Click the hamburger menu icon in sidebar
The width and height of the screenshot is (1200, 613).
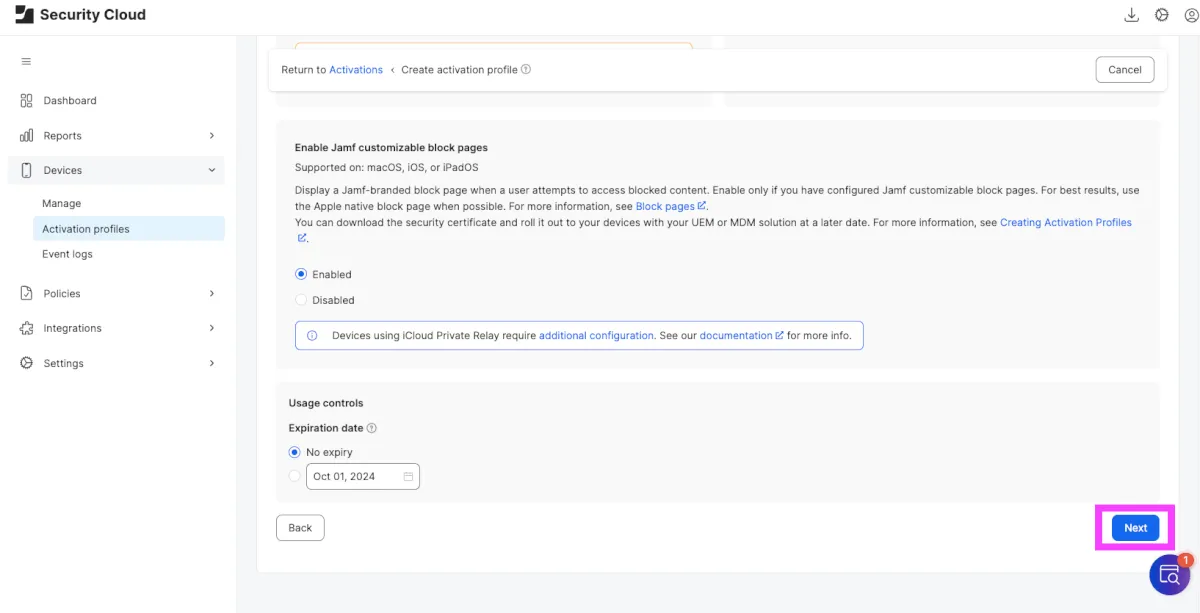(x=26, y=62)
